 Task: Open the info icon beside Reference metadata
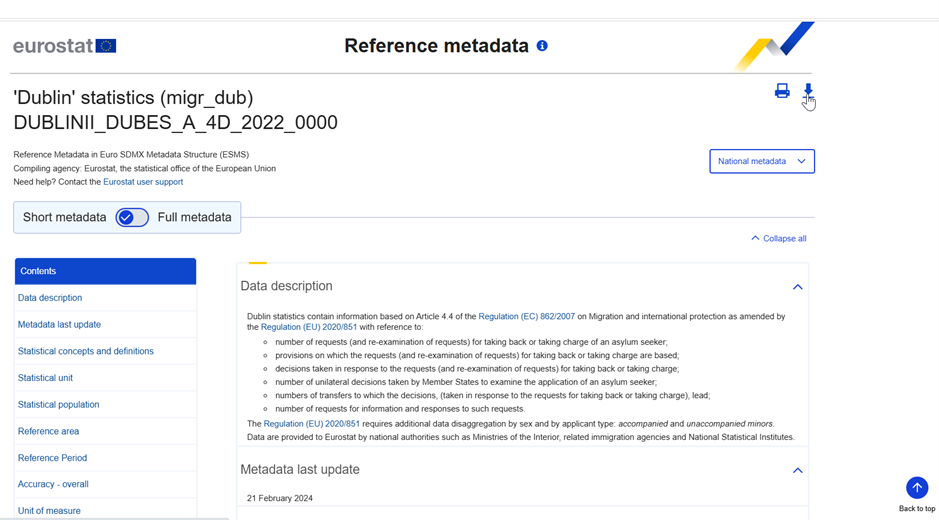(x=542, y=46)
